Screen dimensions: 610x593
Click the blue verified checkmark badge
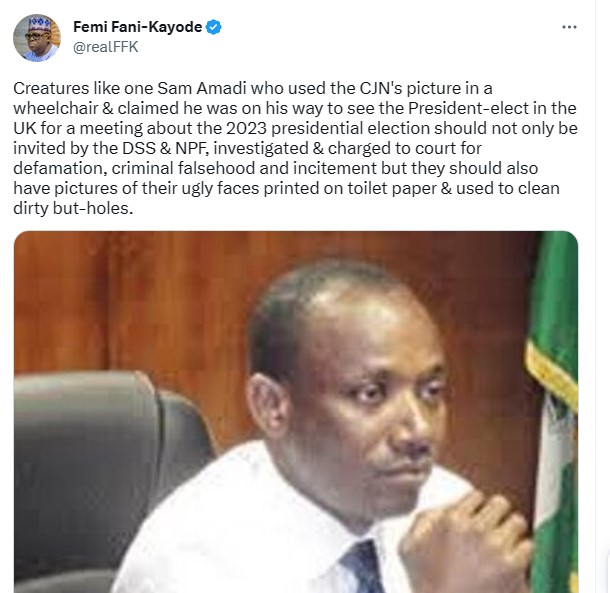(214, 27)
